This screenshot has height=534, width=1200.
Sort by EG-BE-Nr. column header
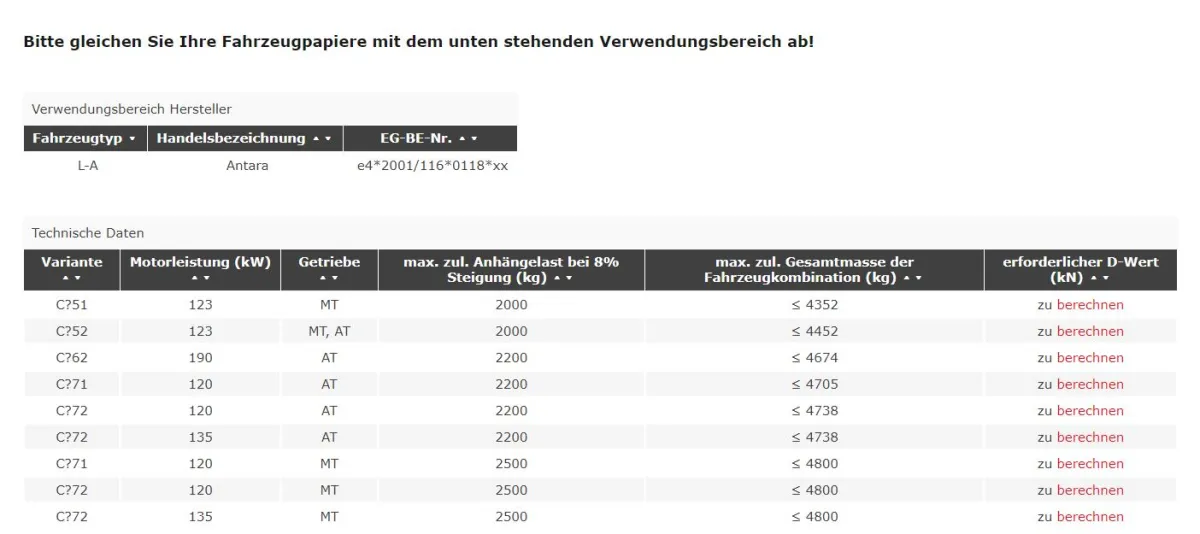coord(431,138)
